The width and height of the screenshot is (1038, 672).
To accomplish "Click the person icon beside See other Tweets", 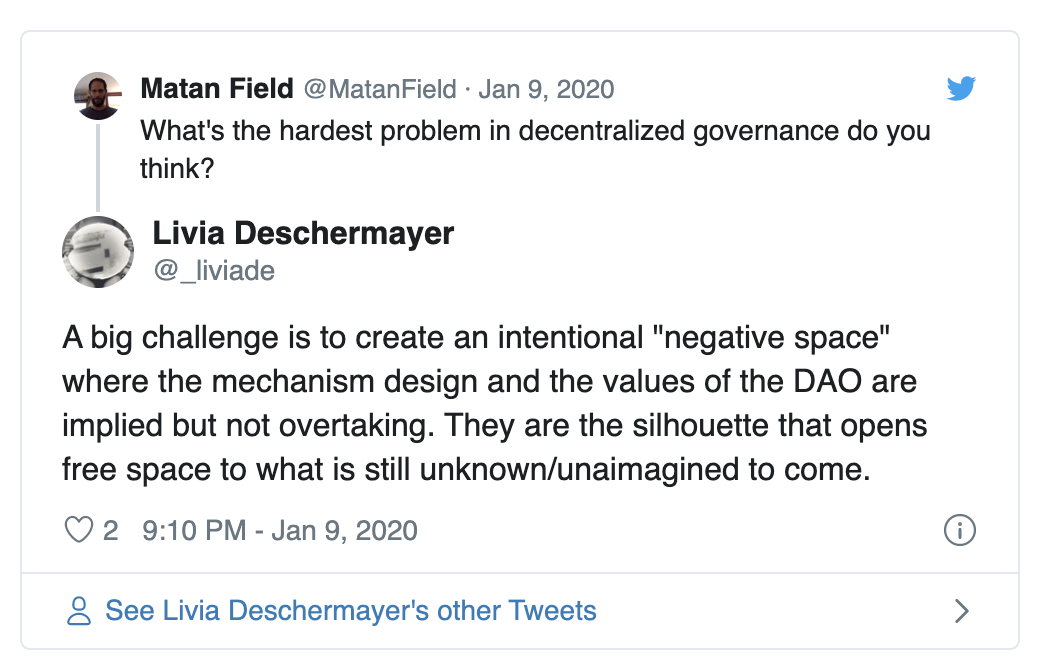I will coord(79,610).
